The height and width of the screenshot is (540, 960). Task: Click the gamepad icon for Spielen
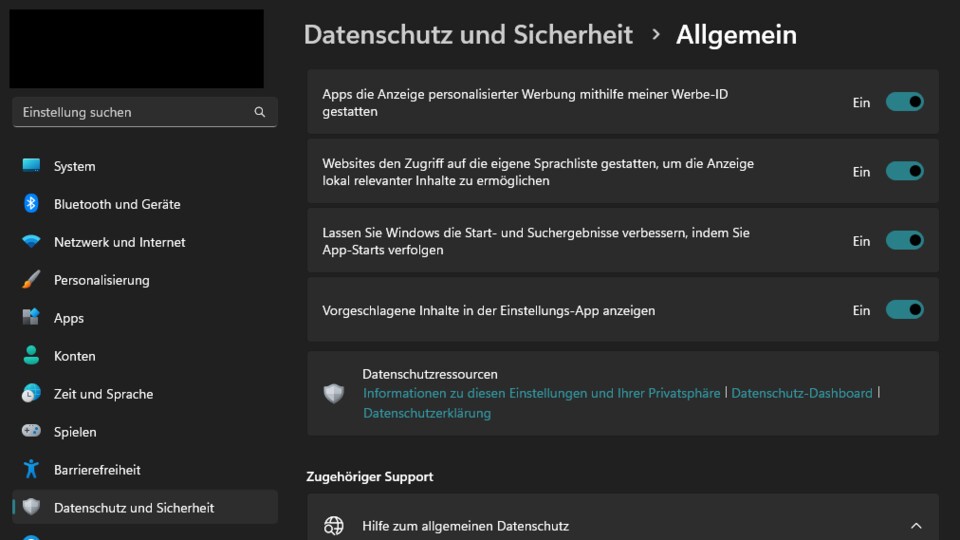tap(31, 431)
